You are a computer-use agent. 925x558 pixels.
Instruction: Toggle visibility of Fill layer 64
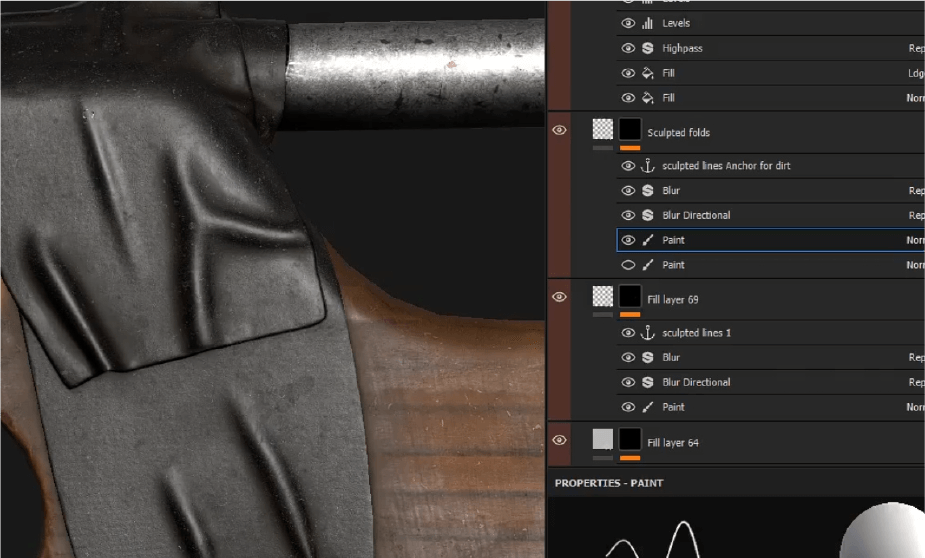coord(559,440)
